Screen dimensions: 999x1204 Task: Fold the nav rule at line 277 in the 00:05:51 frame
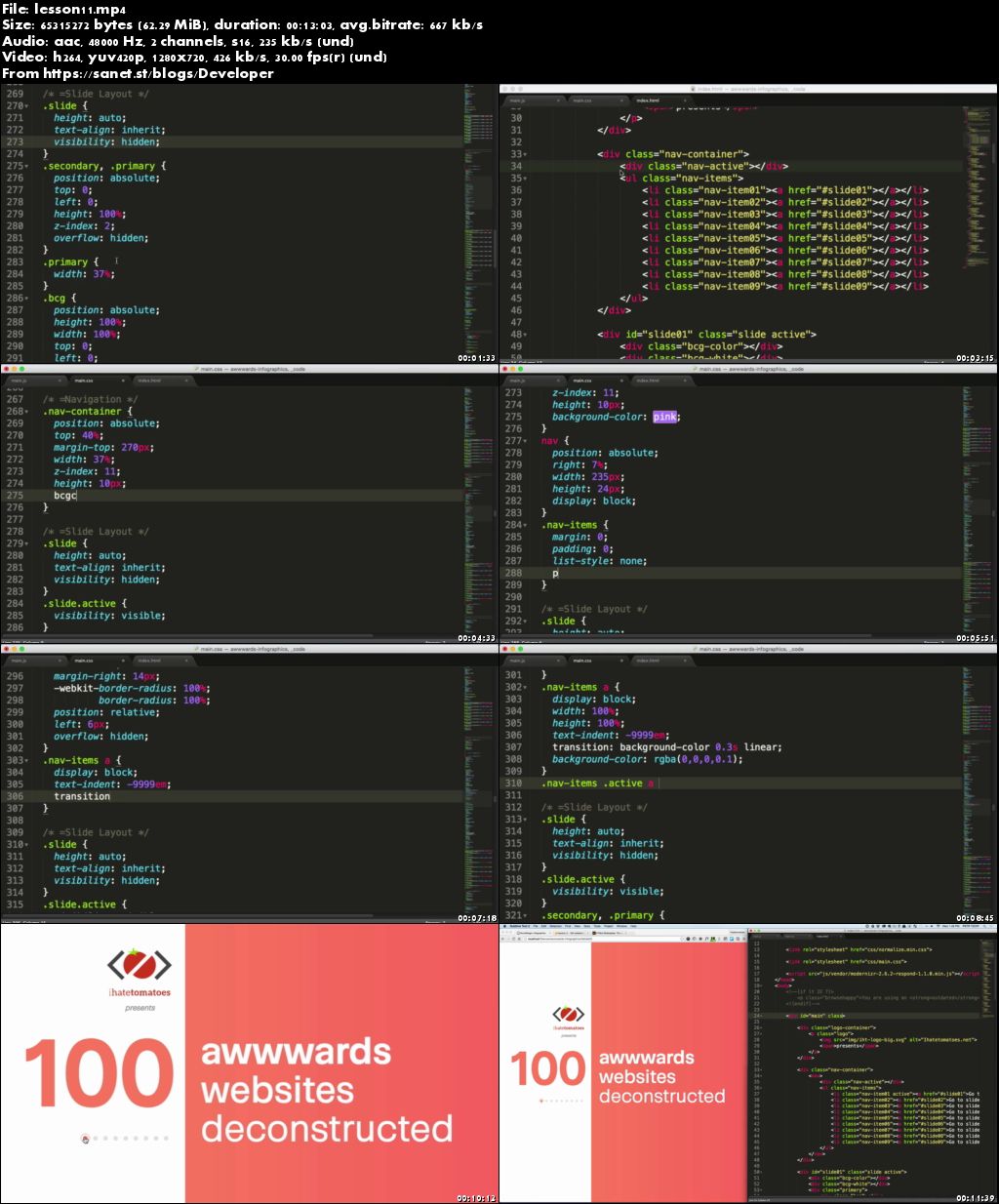pyautogui.click(x=527, y=441)
